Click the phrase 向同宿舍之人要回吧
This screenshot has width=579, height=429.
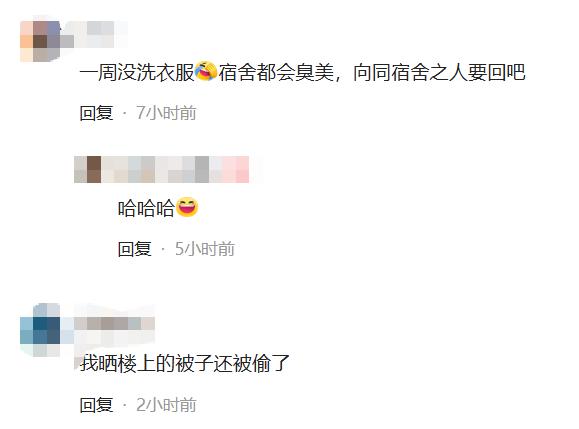(x=439, y=72)
